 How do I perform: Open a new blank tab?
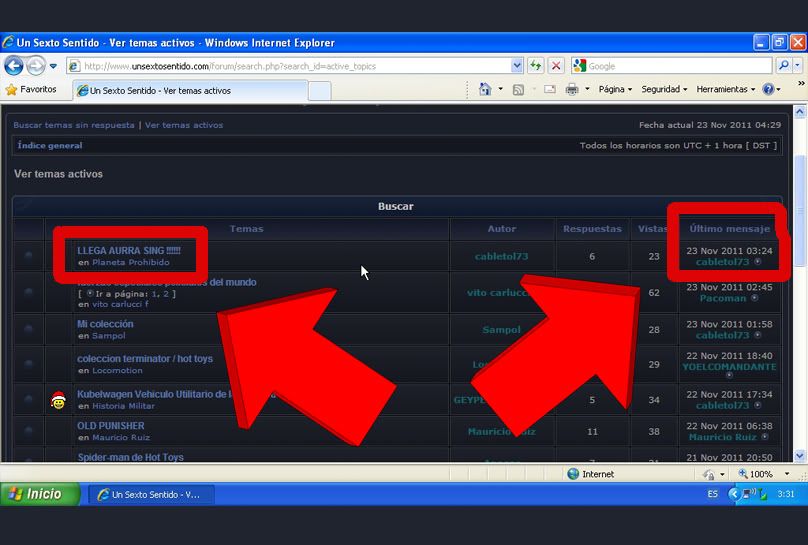pyautogui.click(x=319, y=91)
